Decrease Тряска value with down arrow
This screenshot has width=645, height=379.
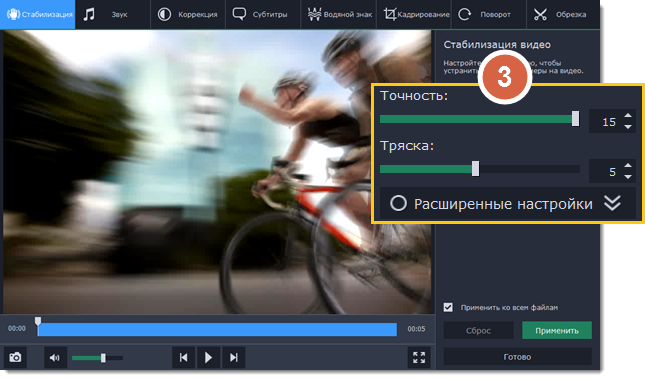coord(628,177)
